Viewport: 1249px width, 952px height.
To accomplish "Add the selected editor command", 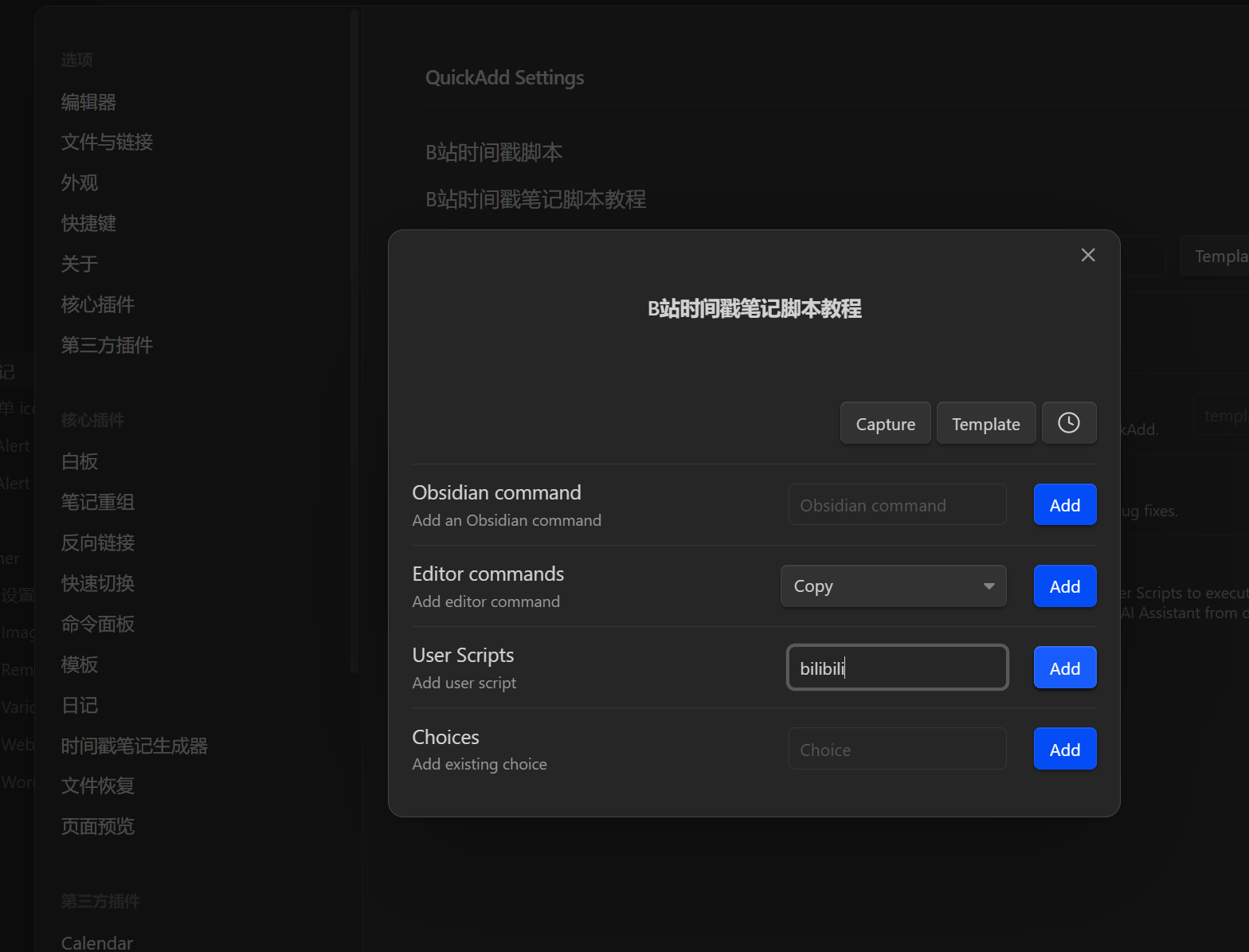I will 1064,586.
